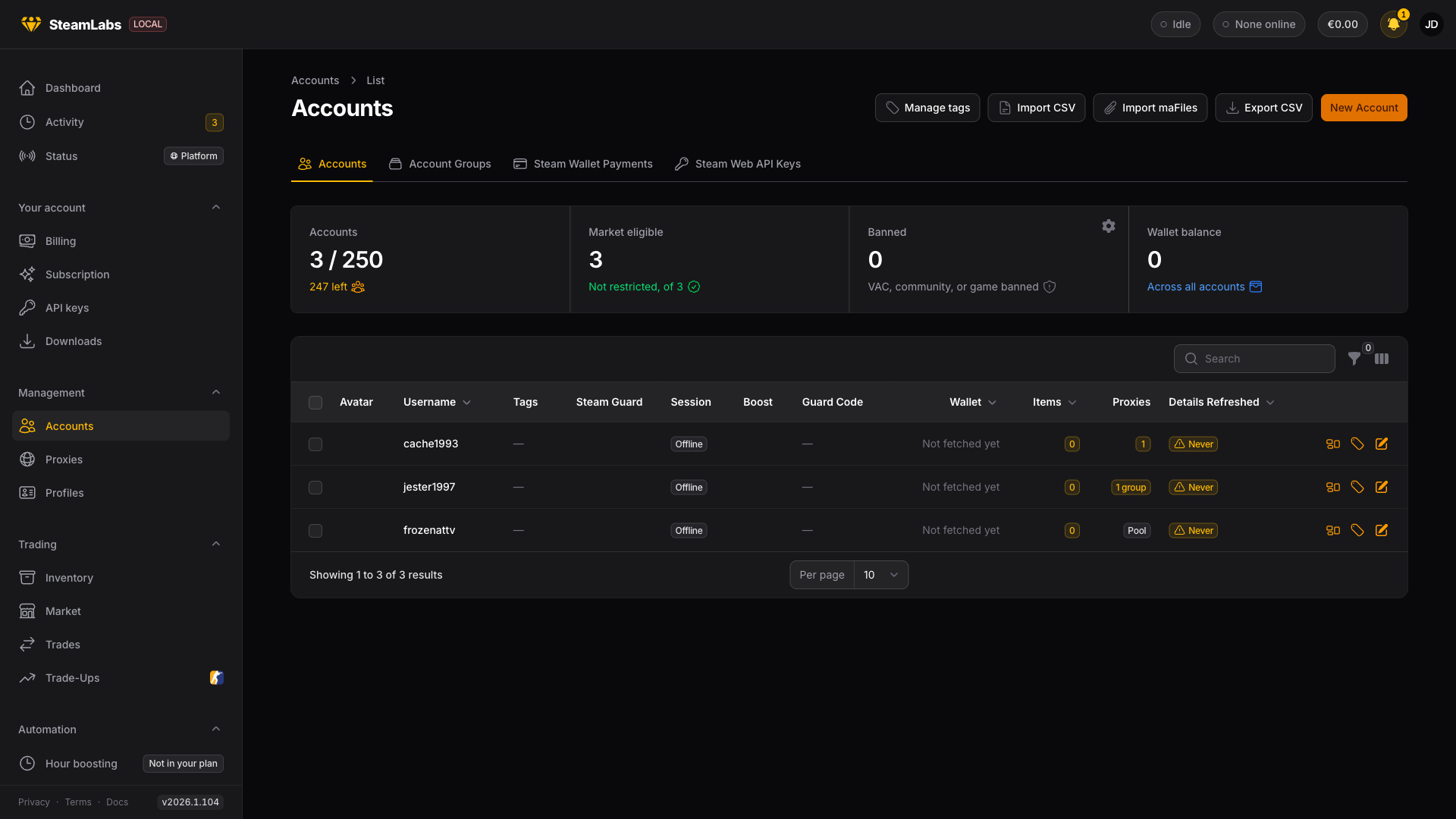Click the Import CSV button

click(x=1037, y=108)
